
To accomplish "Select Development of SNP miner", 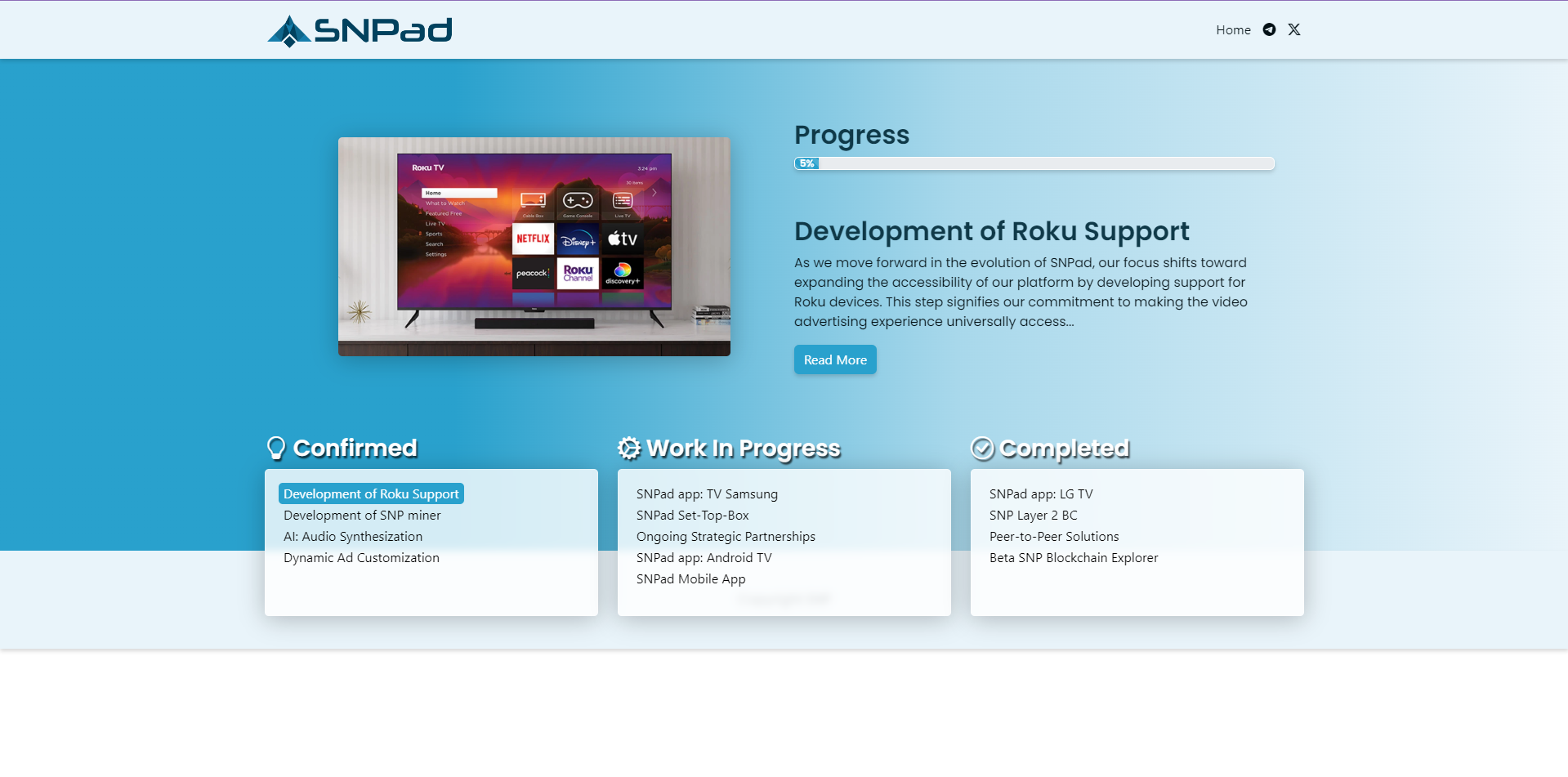I will 362,516.
